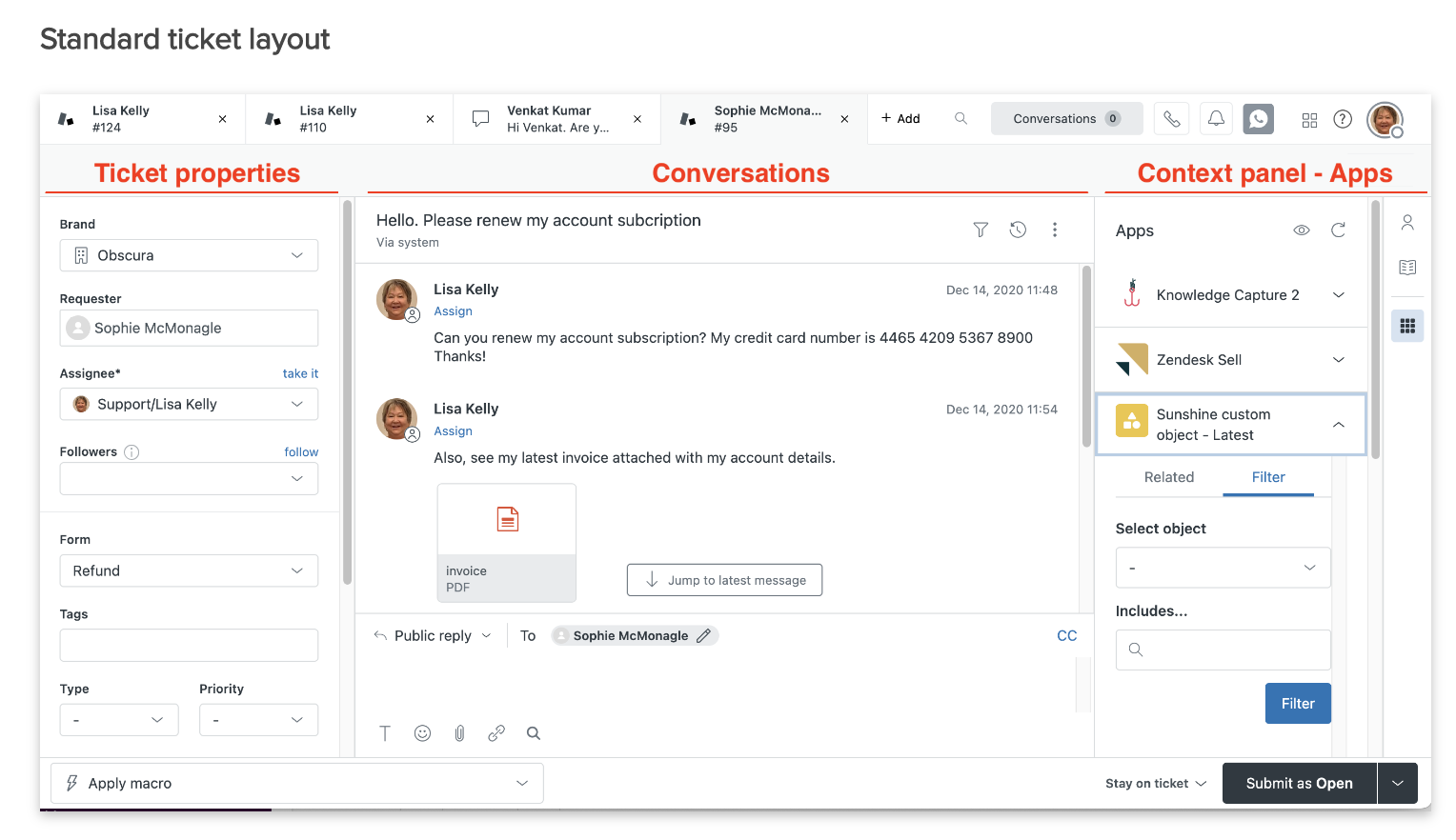Expand the Brand dropdown showing Obscura
This screenshot has width=1456, height=840.
189,255
